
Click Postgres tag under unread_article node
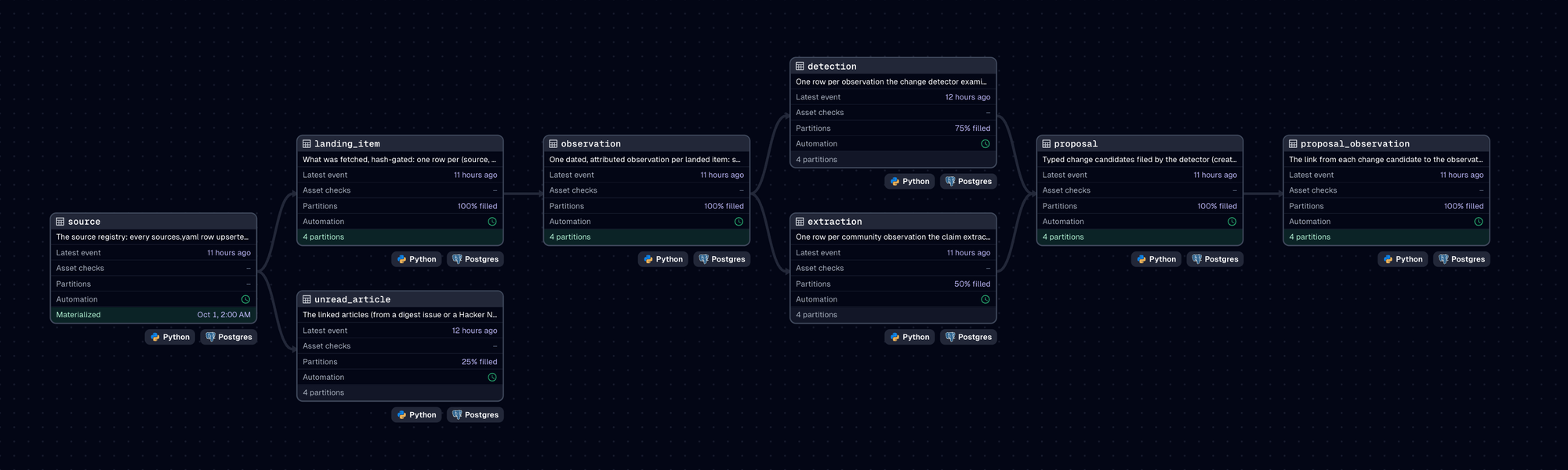coord(475,415)
